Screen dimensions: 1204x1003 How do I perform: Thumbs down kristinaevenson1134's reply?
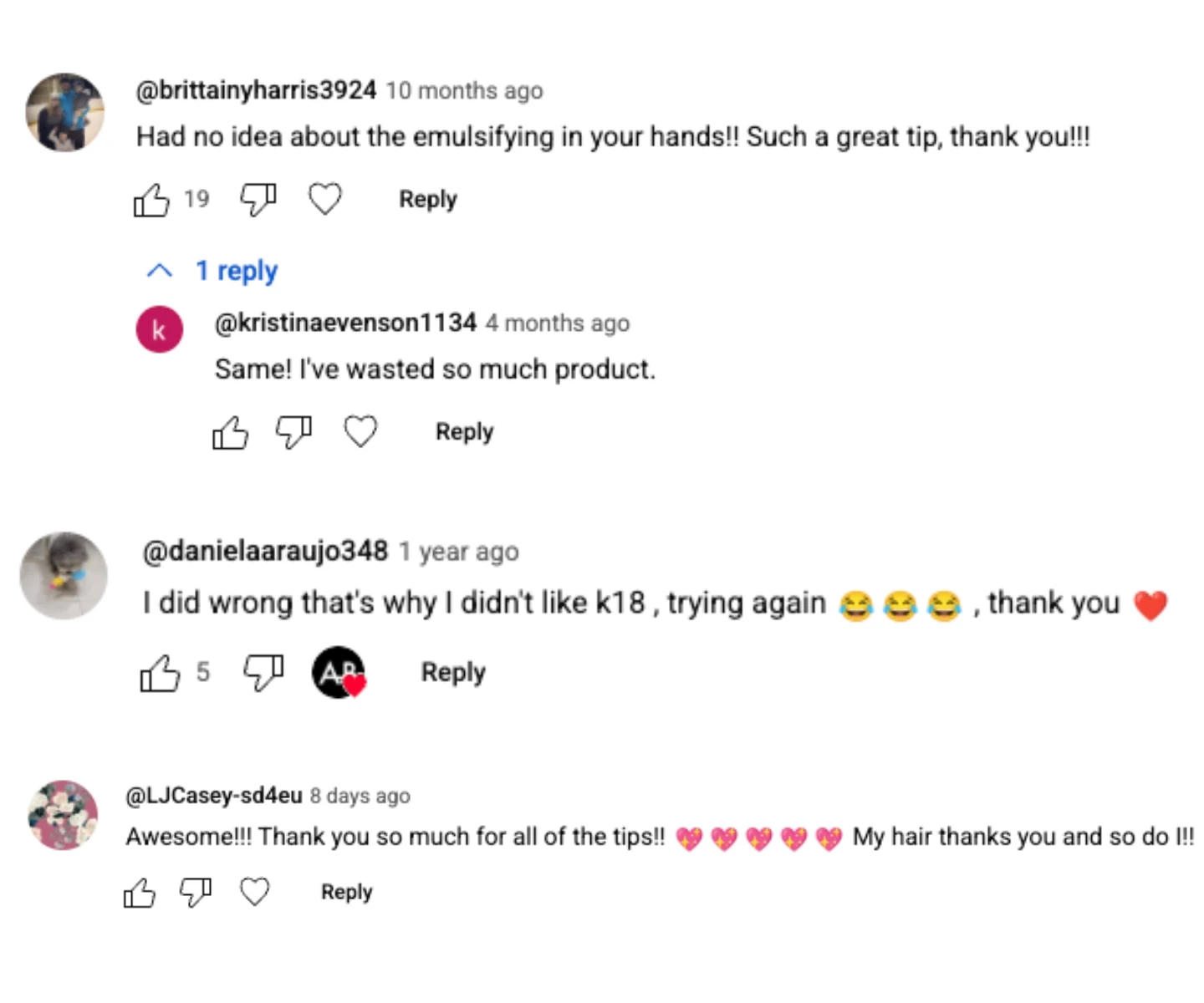[294, 432]
